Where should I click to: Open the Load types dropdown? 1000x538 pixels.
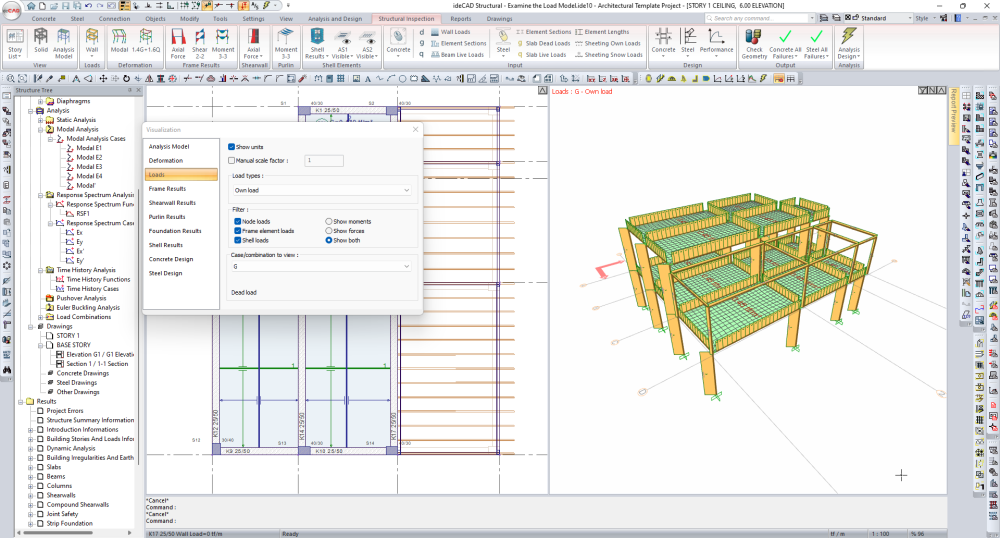(322, 189)
